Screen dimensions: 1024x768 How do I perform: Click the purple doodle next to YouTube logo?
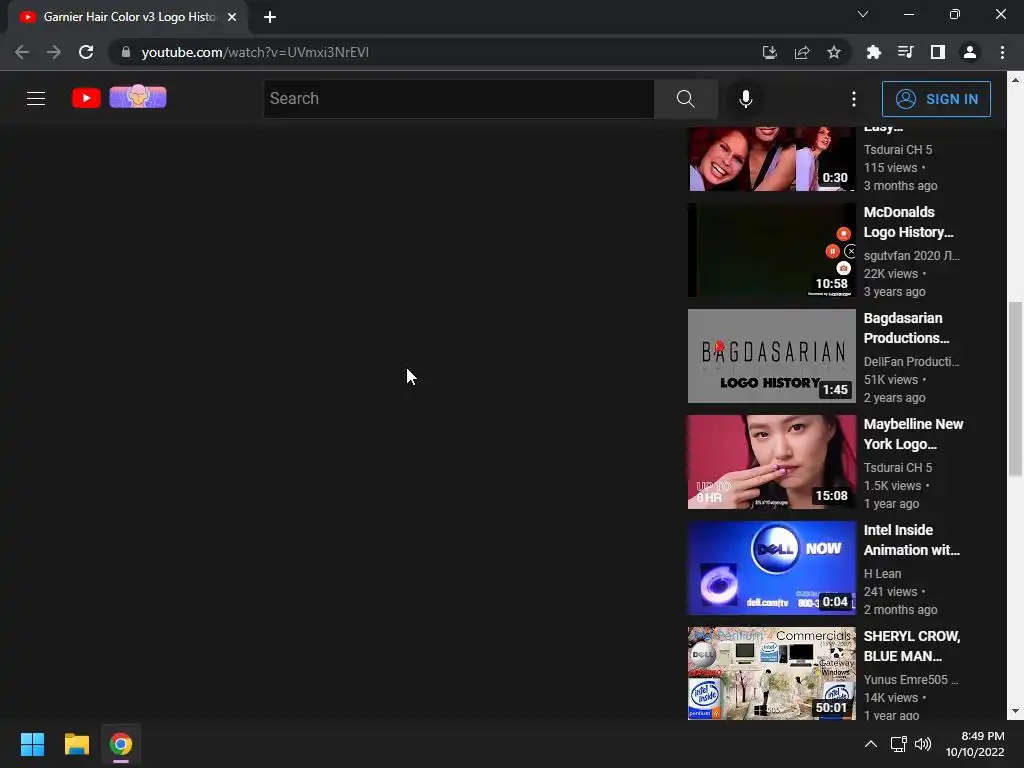(138, 97)
